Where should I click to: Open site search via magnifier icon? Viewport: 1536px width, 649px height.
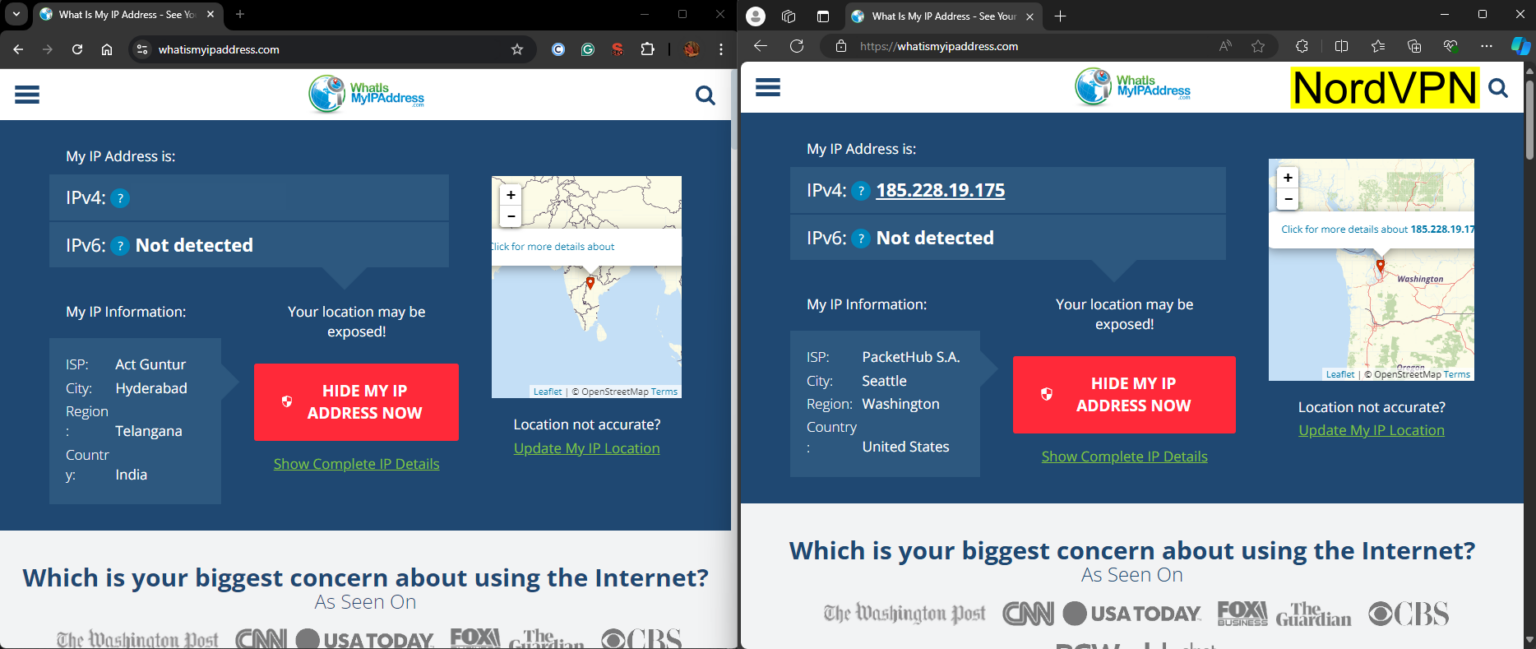coord(705,94)
